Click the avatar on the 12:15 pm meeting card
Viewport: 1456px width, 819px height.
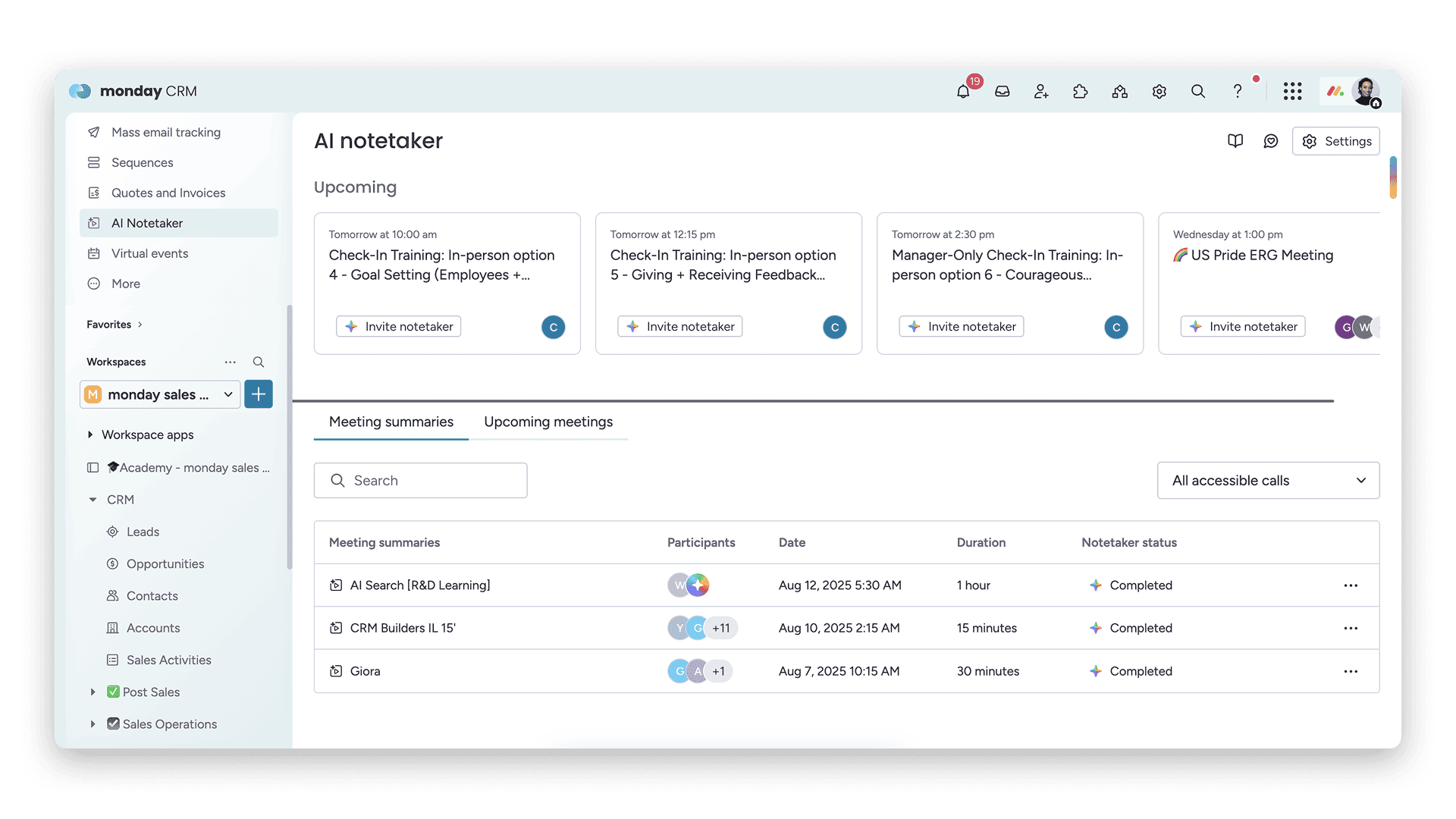click(x=835, y=327)
